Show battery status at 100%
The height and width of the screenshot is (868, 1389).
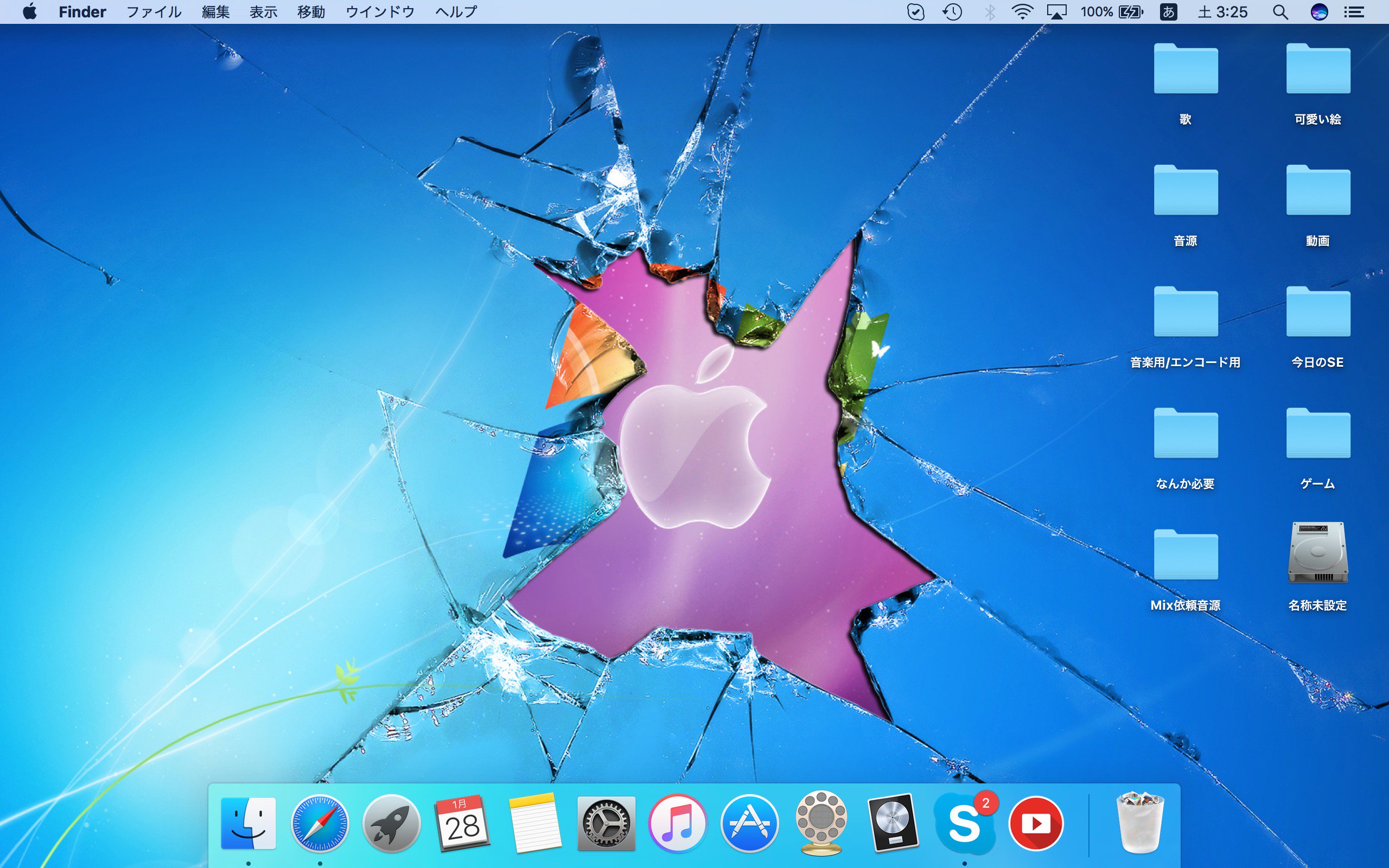[1112, 11]
